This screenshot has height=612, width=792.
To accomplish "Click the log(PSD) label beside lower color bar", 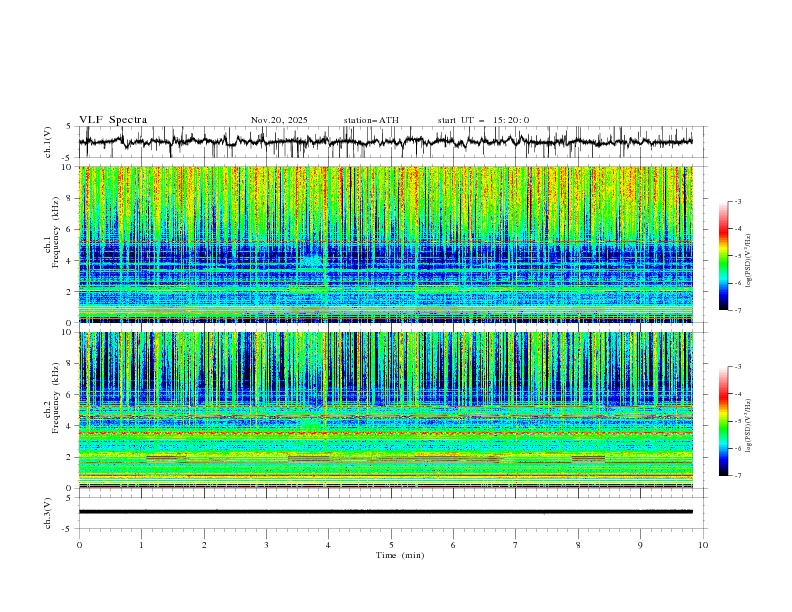I will 749,426.
